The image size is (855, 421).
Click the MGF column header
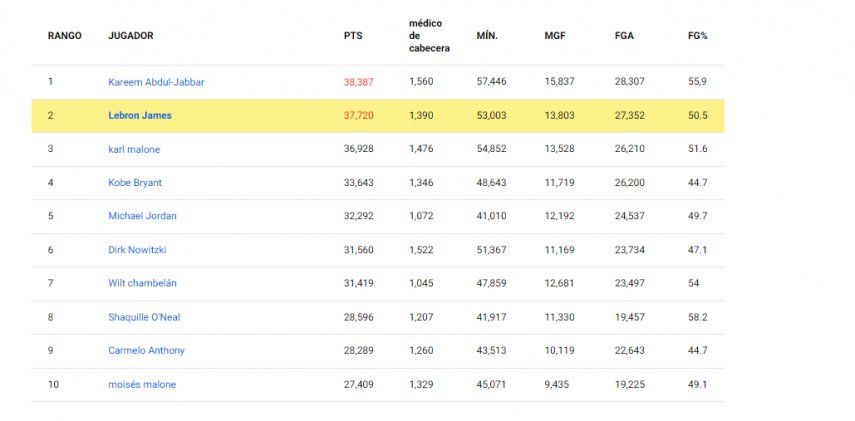pyautogui.click(x=555, y=36)
